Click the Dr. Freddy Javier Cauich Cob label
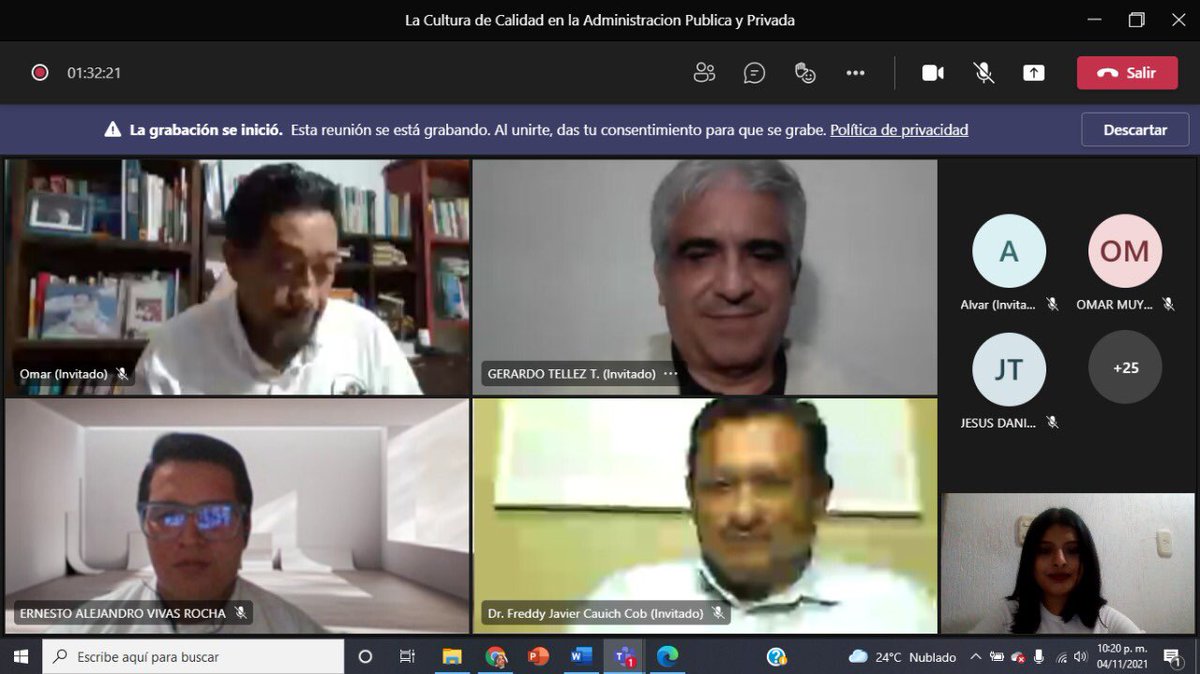The image size is (1200, 674). tap(595, 613)
